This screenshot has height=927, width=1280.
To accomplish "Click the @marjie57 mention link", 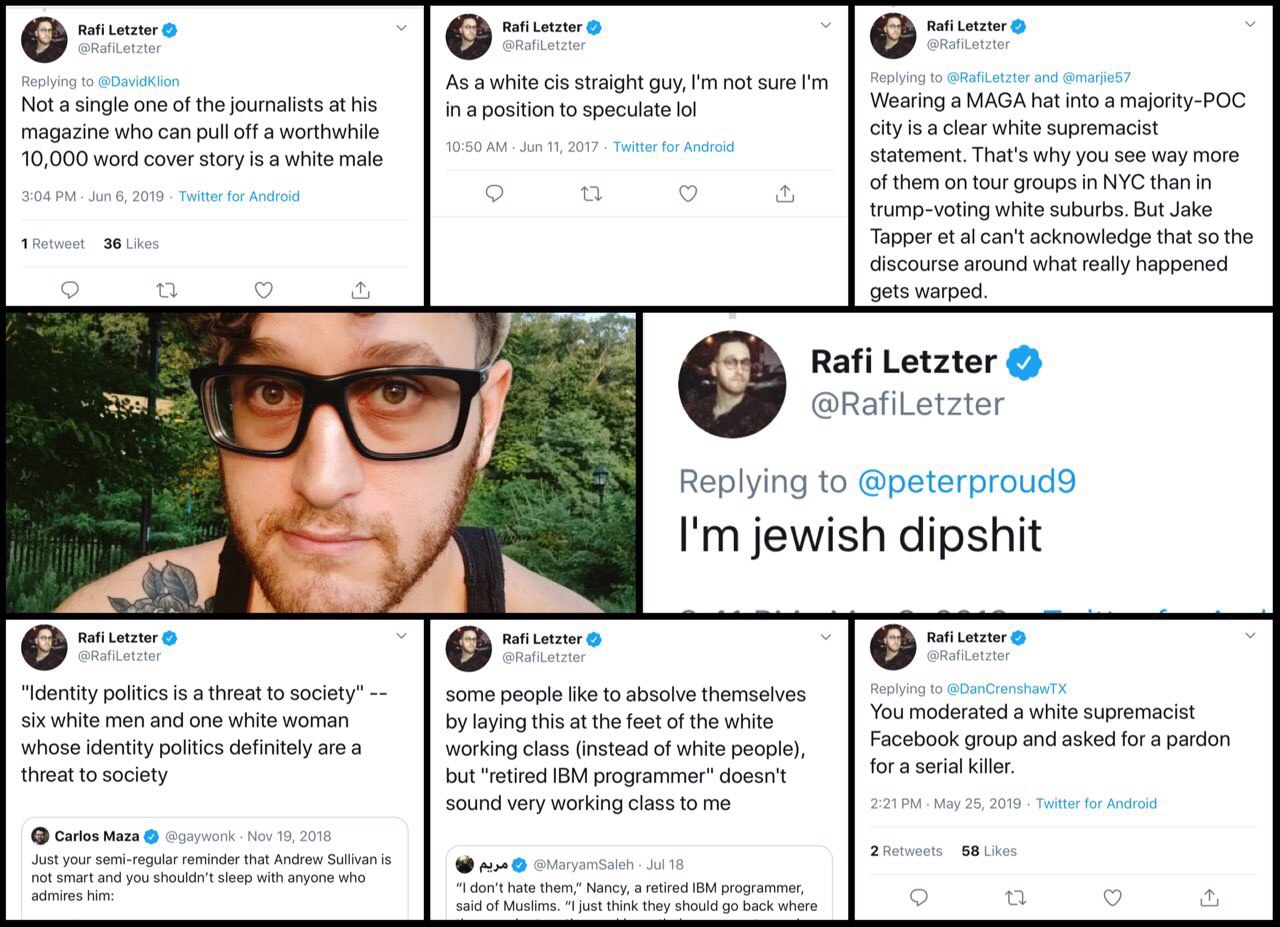I will point(1096,77).
